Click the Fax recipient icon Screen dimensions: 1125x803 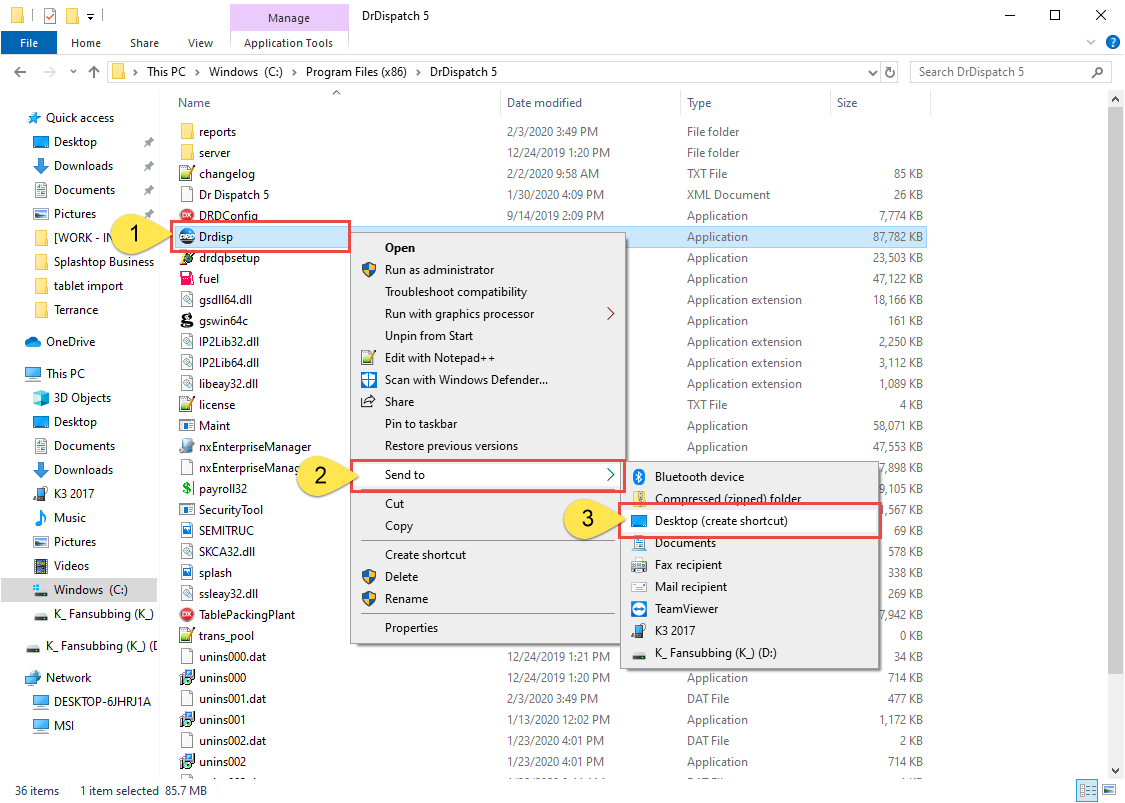tap(639, 565)
